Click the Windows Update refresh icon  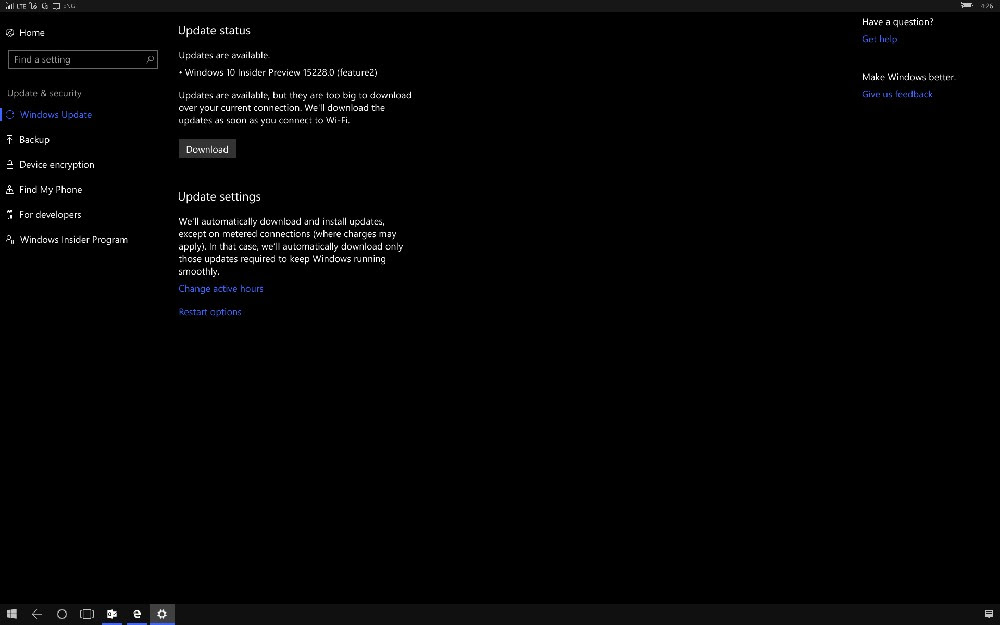coord(10,115)
